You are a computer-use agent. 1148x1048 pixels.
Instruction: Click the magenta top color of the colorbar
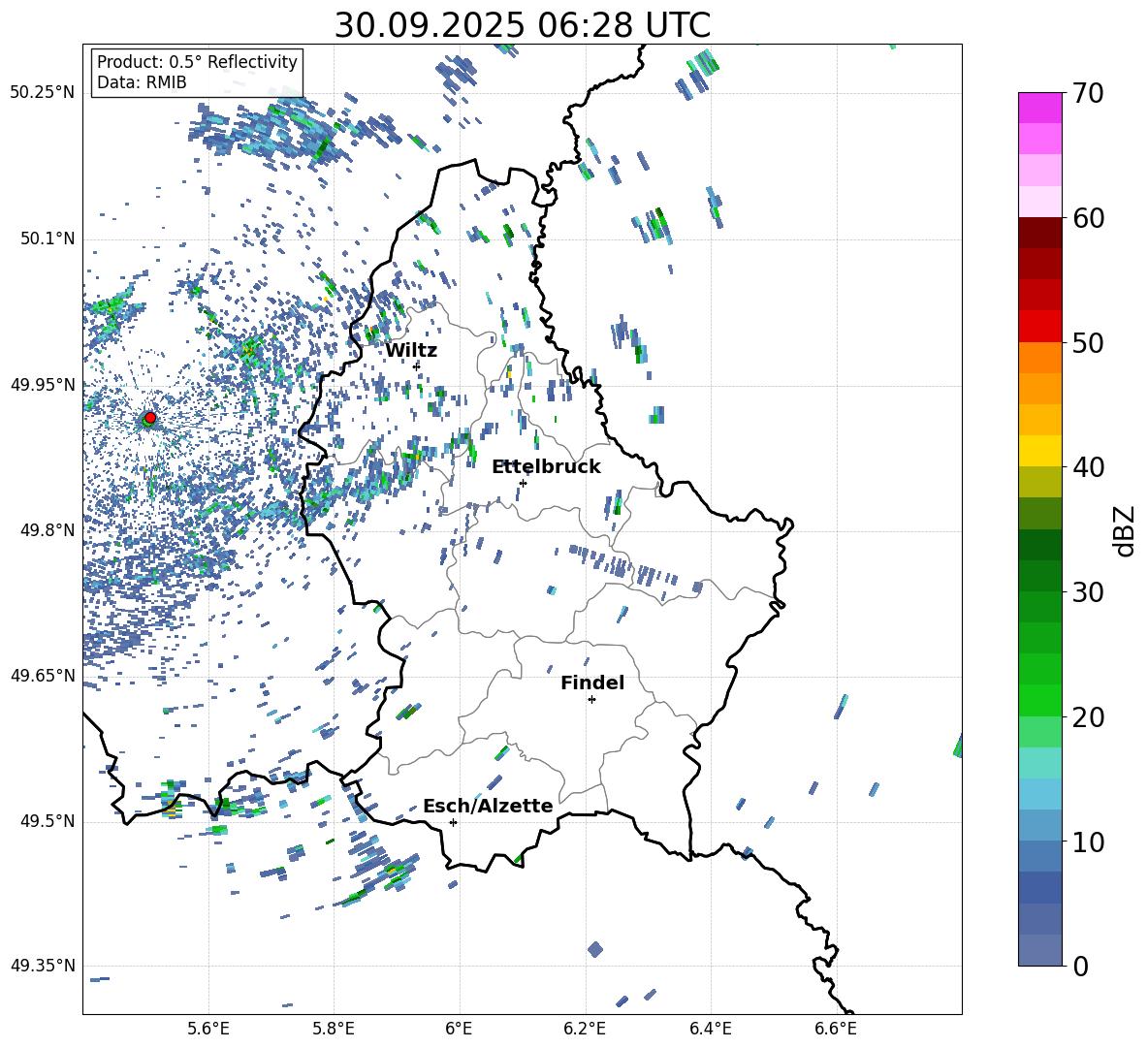pyautogui.click(x=1039, y=108)
